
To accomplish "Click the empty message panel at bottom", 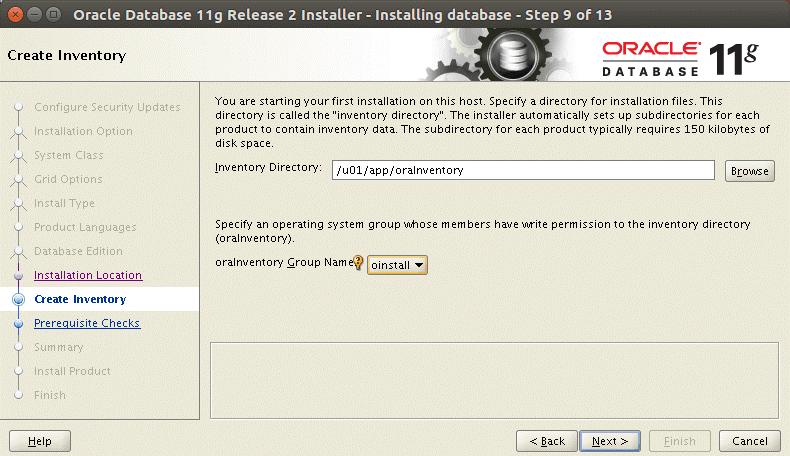I will [x=494, y=380].
